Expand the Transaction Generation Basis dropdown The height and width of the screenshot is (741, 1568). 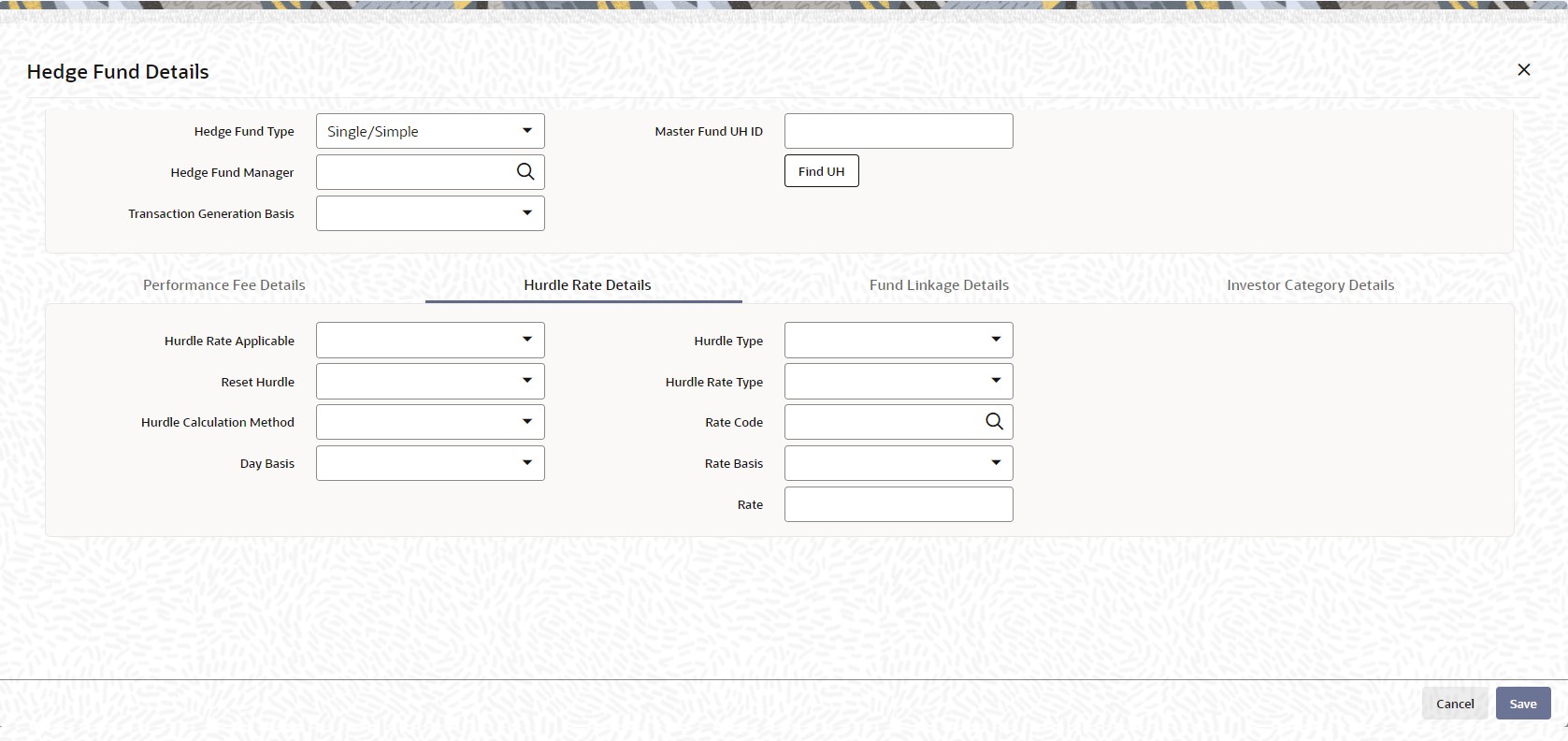click(x=430, y=213)
